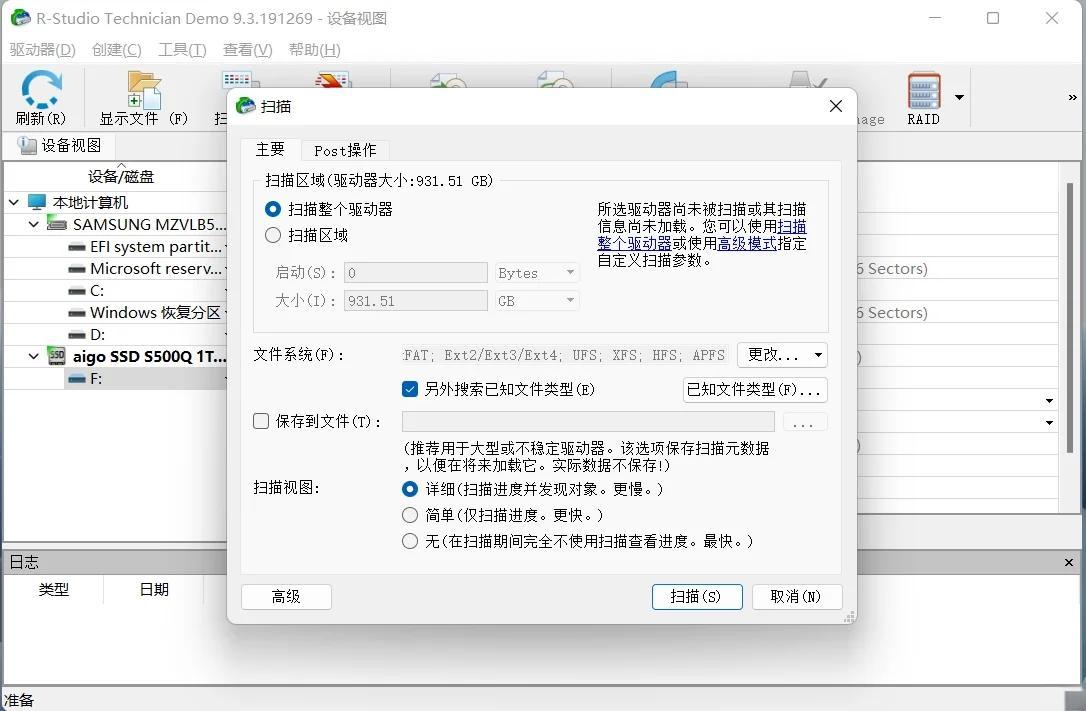Open the 更改... file system dropdown
Image resolution: width=1086 pixels, height=711 pixels.
pos(783,355)
